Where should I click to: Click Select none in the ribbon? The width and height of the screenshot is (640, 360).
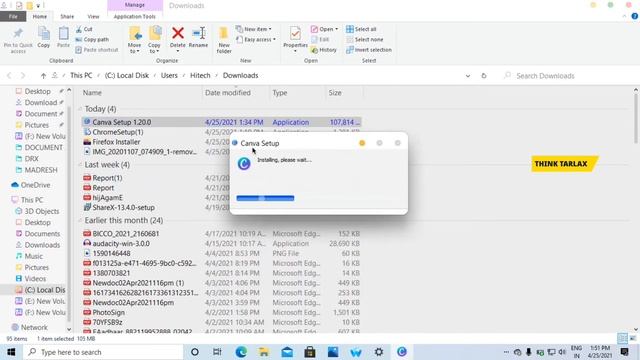tap(364, 40)
